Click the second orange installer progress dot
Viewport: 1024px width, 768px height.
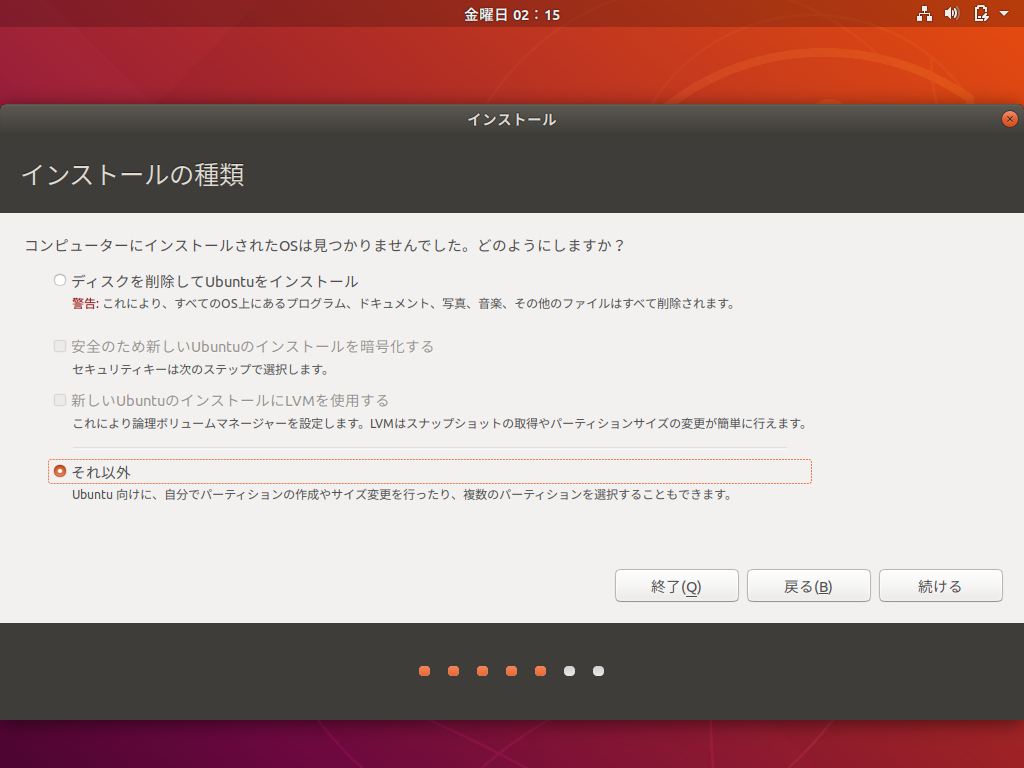click(x=454, y=671)
